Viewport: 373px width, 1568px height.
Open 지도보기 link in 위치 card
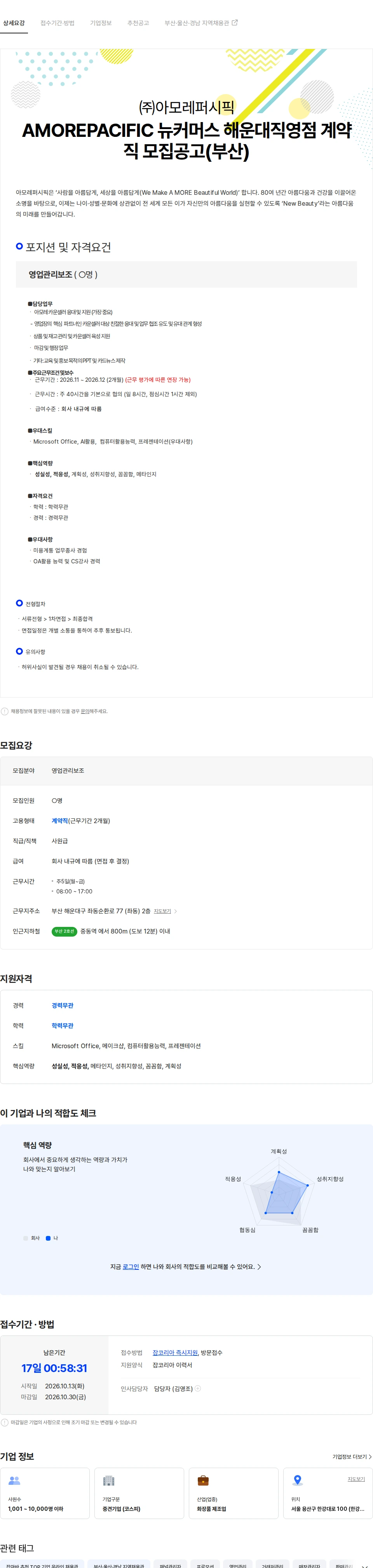point(356,1479)
